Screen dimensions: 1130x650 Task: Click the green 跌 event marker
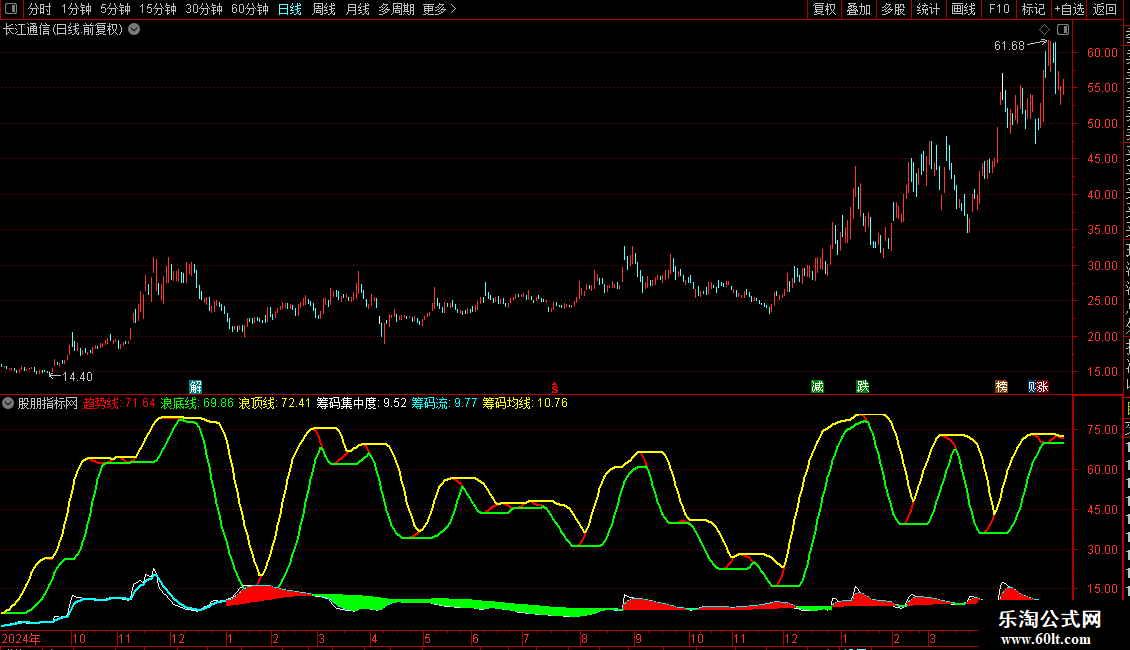click(863, 387)
